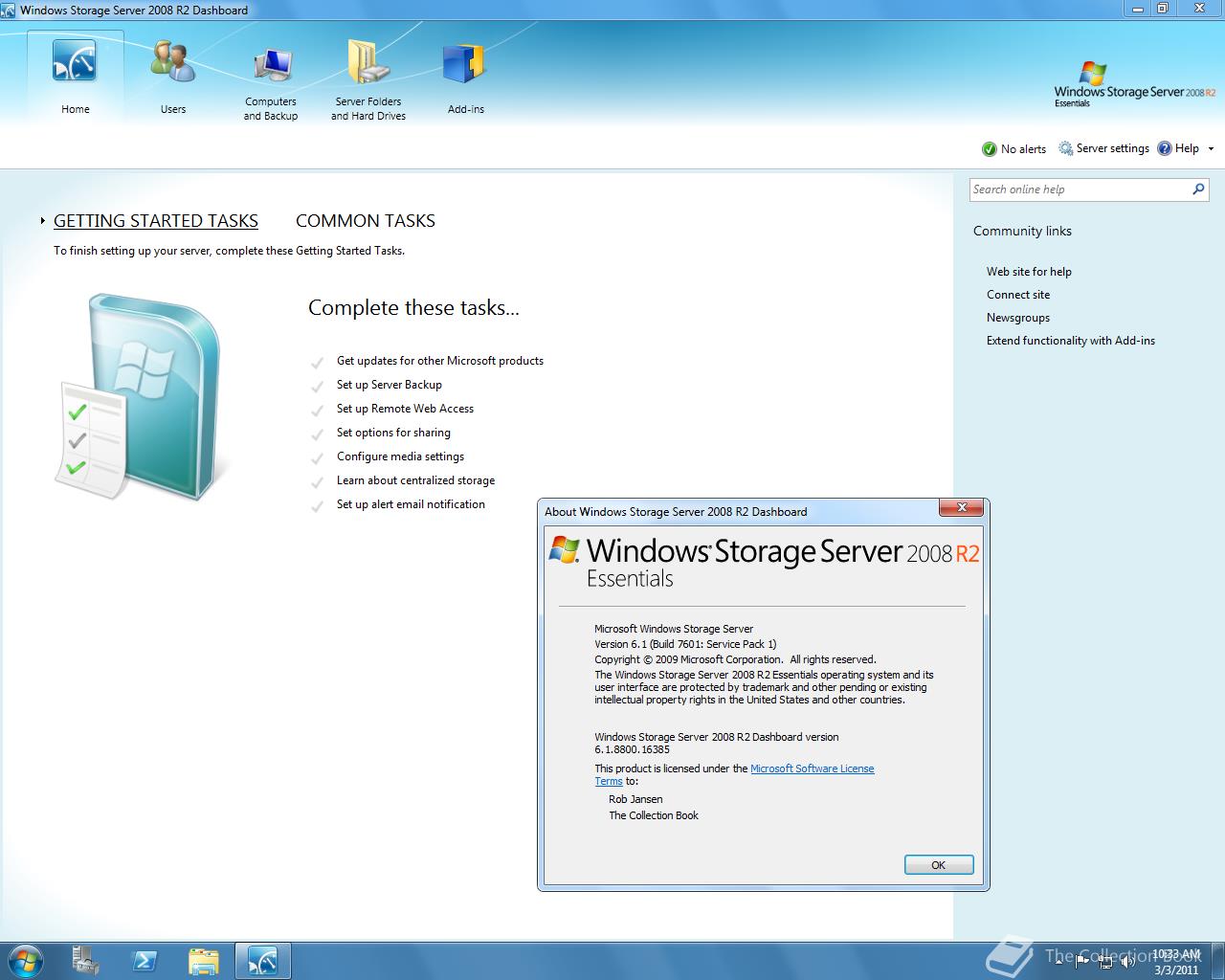The image size is (1225, 980).
Task: Click checkmark beside Set up Server Backup
Action: point(317,387)
